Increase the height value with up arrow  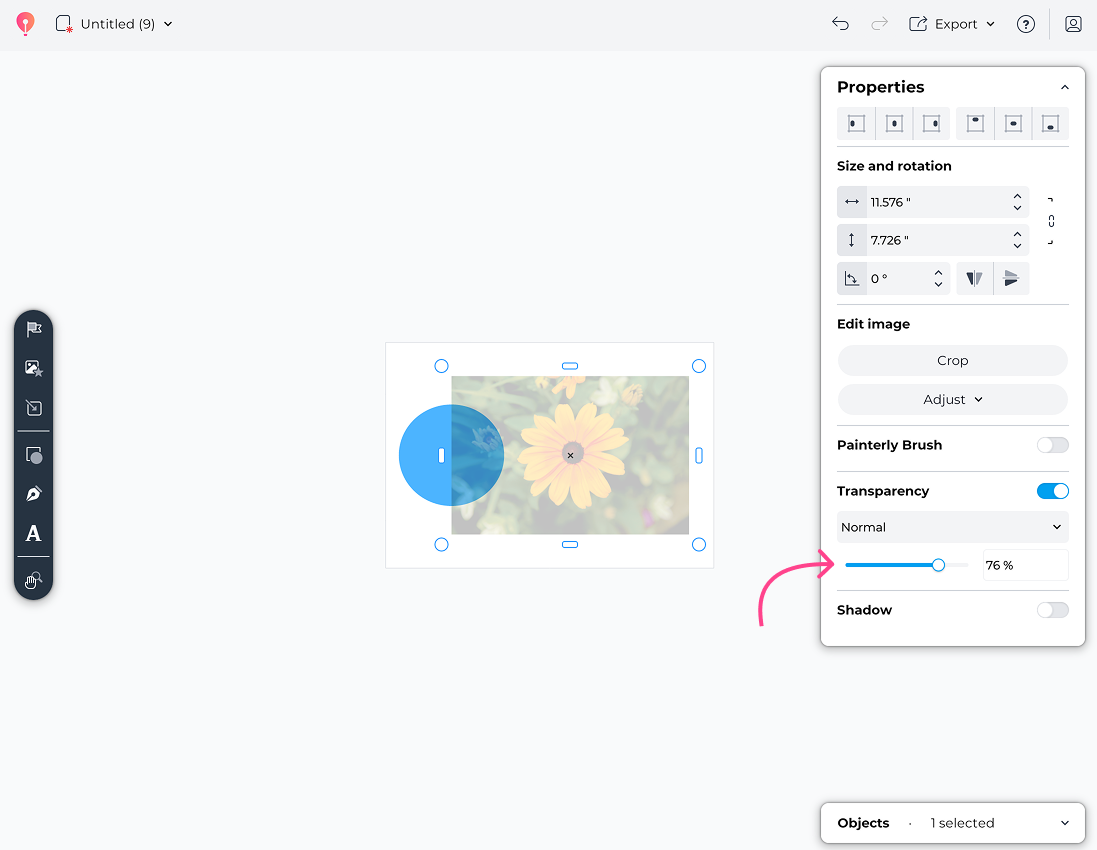(x=1017, y=234)
